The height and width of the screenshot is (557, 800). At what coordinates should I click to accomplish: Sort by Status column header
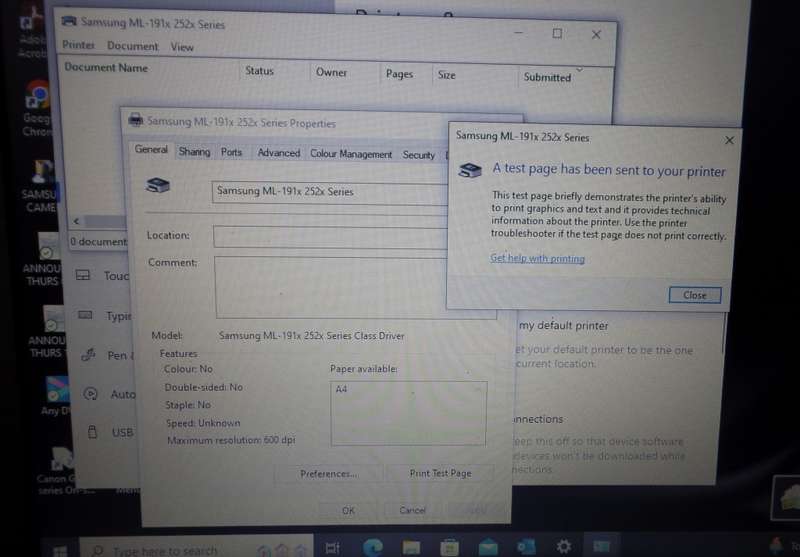click(x=259, y=71)
